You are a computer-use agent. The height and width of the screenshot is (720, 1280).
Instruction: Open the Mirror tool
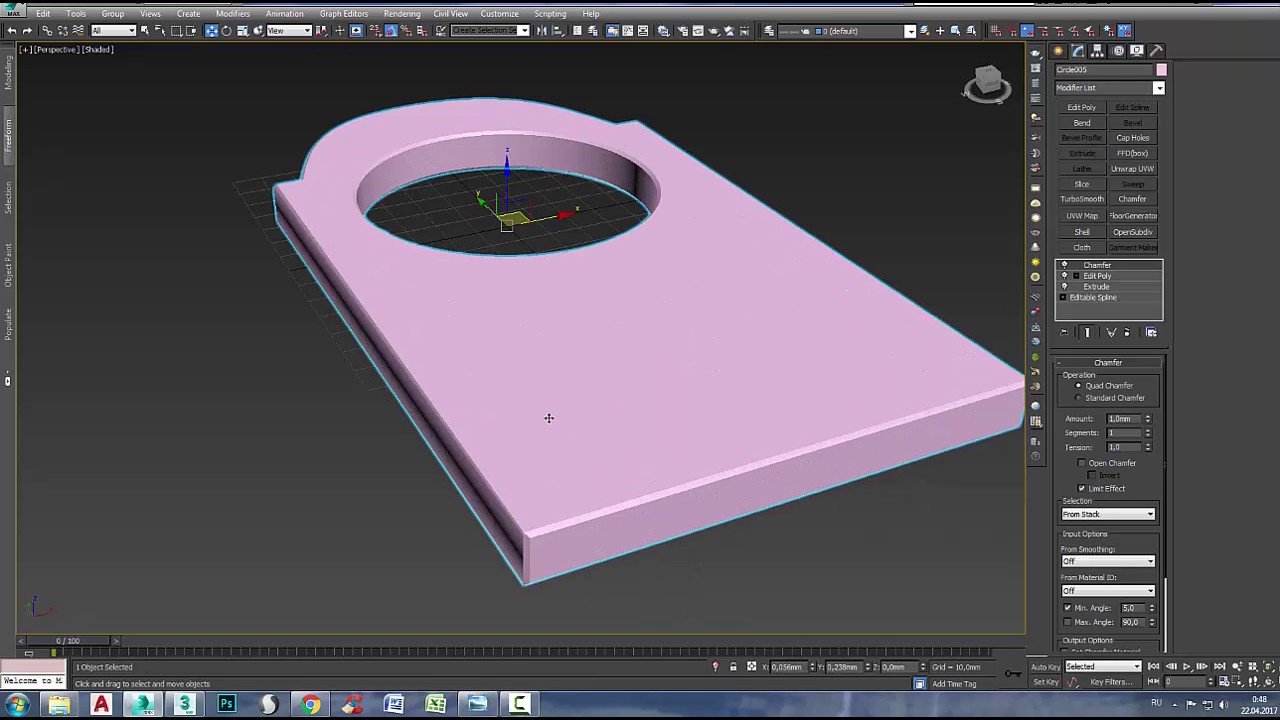pos(542,31)
